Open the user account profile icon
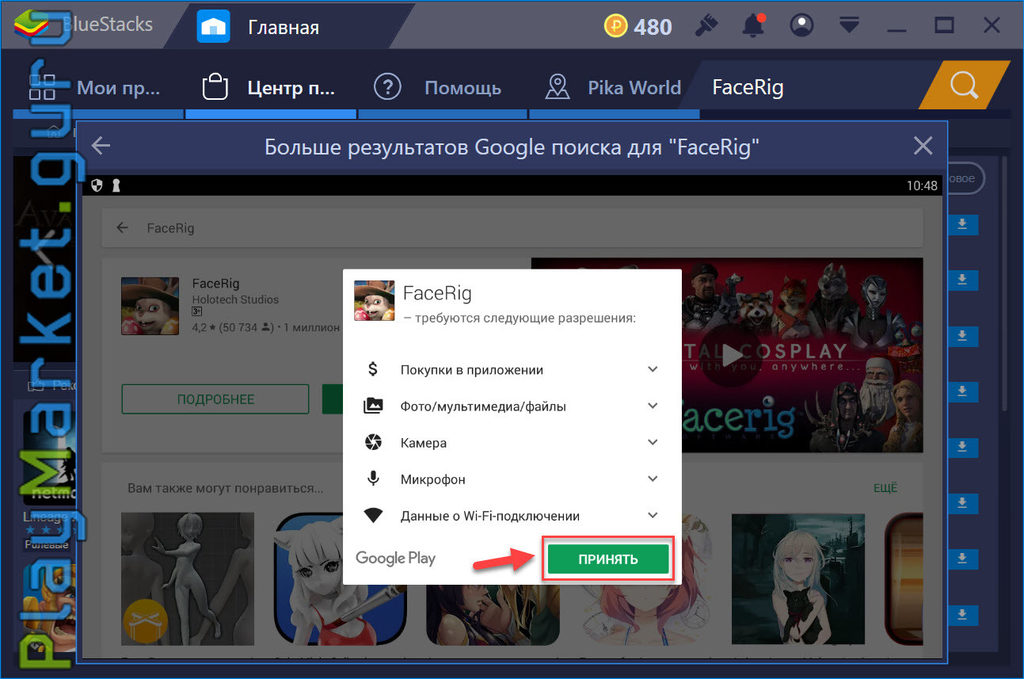Image resolution: width=1024 pixels, height=679 pixels. [x=801, y=25]
